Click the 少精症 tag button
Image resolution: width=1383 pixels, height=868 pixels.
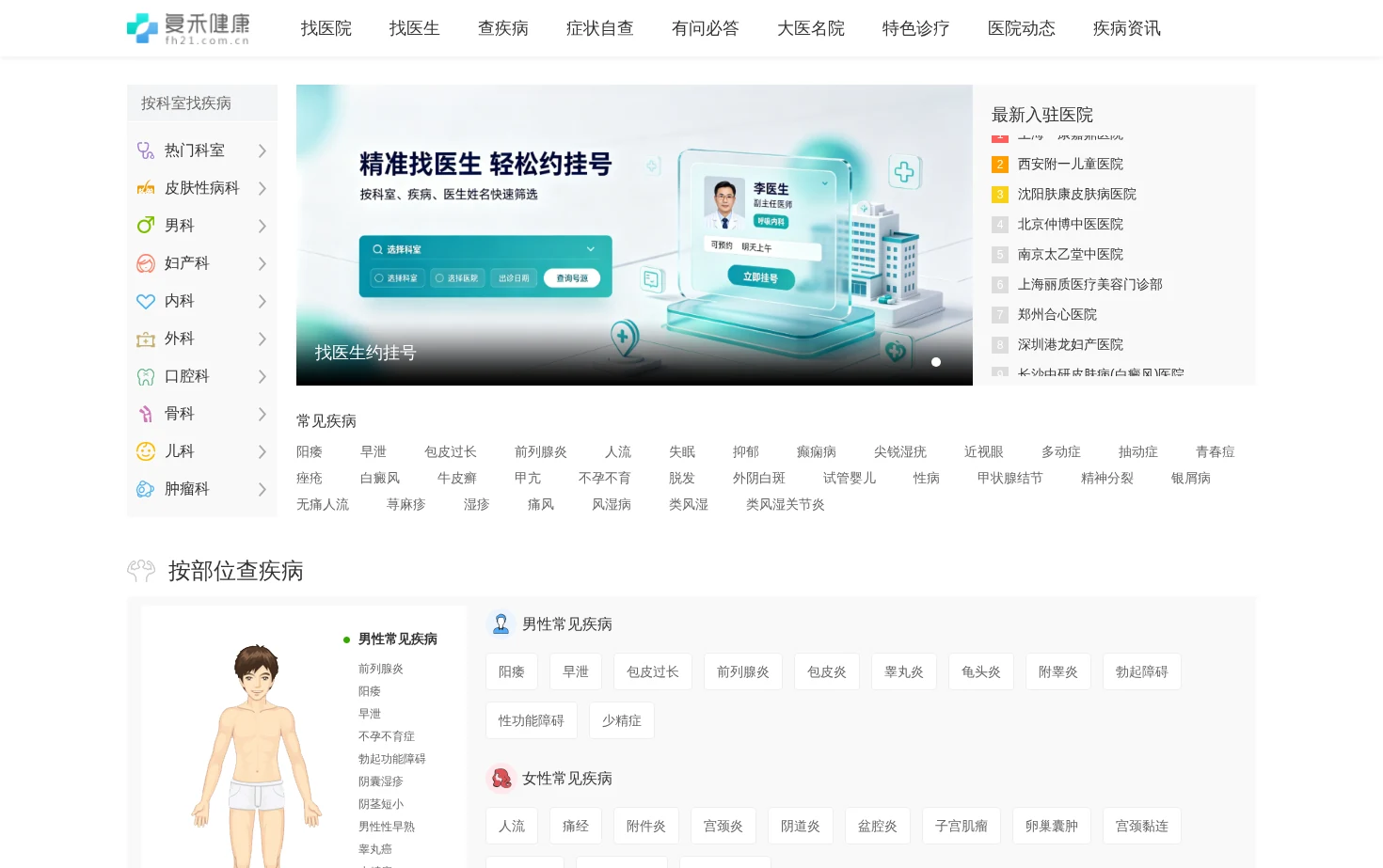point(622,720)
